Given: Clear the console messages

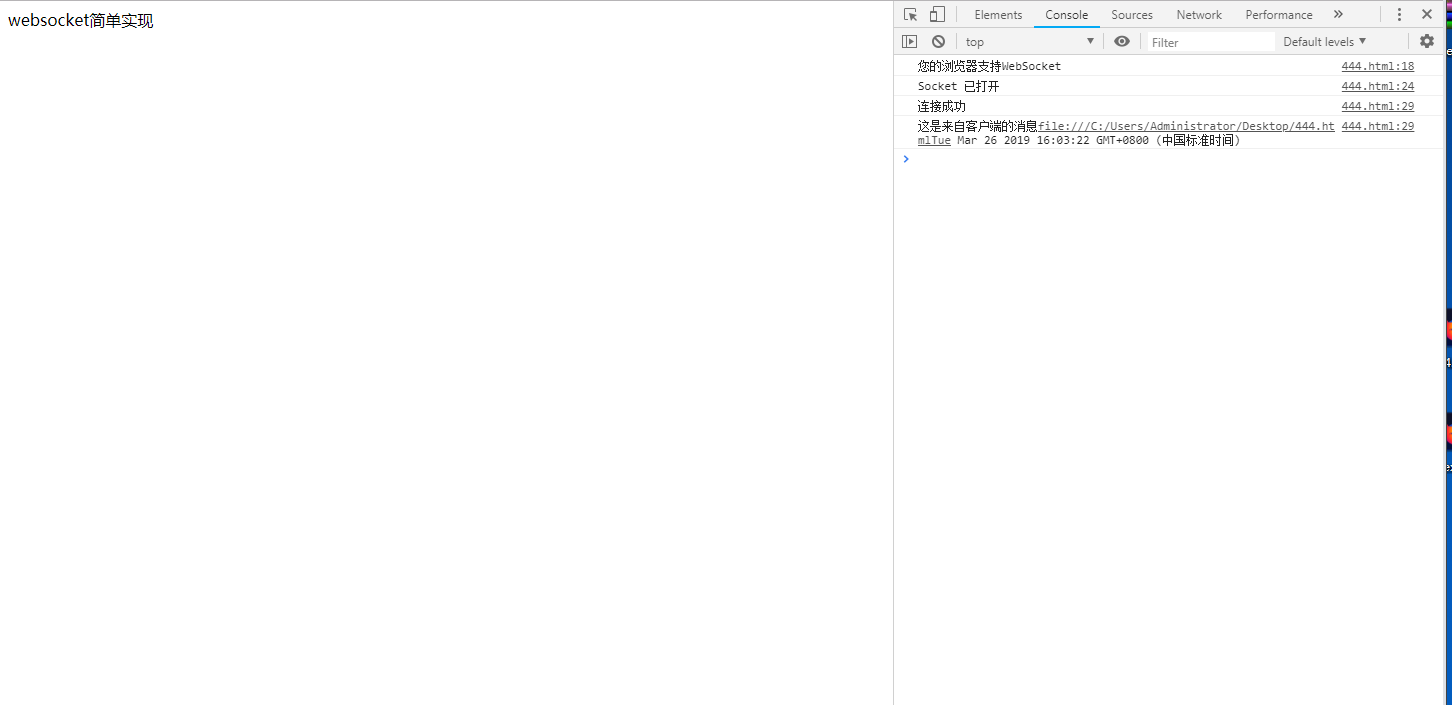Looking at the screenshot, I should [938, 41].
